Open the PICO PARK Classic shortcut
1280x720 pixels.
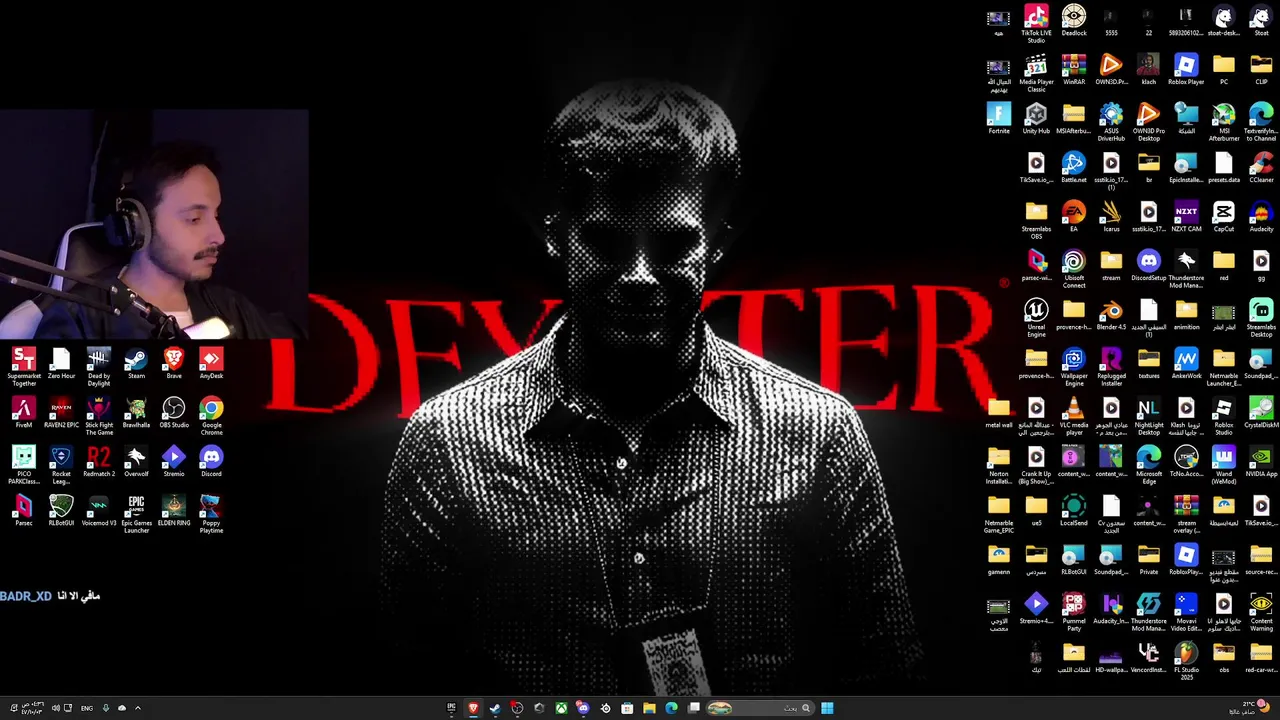24,465
